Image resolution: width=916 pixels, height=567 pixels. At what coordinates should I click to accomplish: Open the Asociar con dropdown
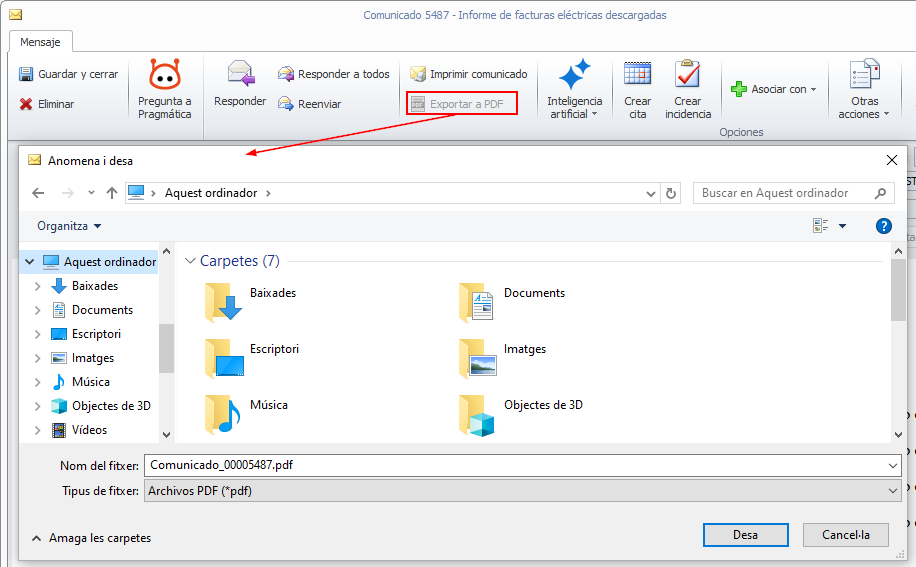tap(773, 89)
